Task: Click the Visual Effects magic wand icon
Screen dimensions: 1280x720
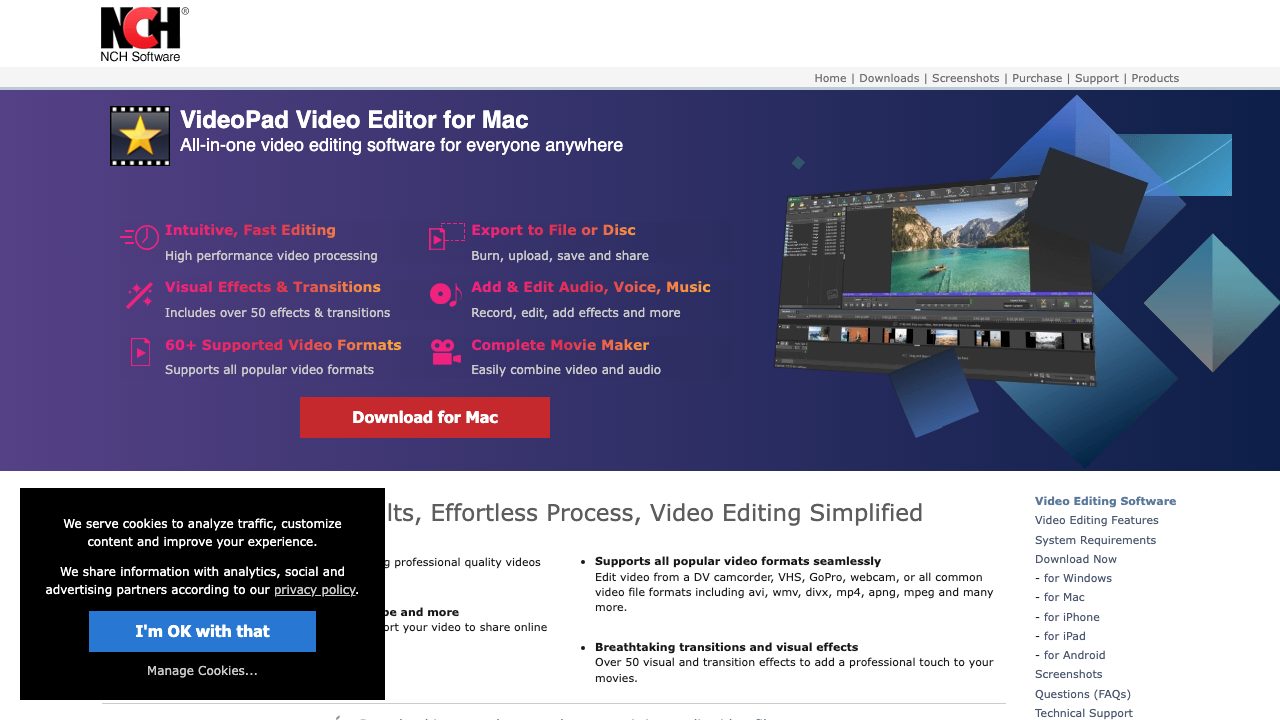Action: (x=139, y=296)
